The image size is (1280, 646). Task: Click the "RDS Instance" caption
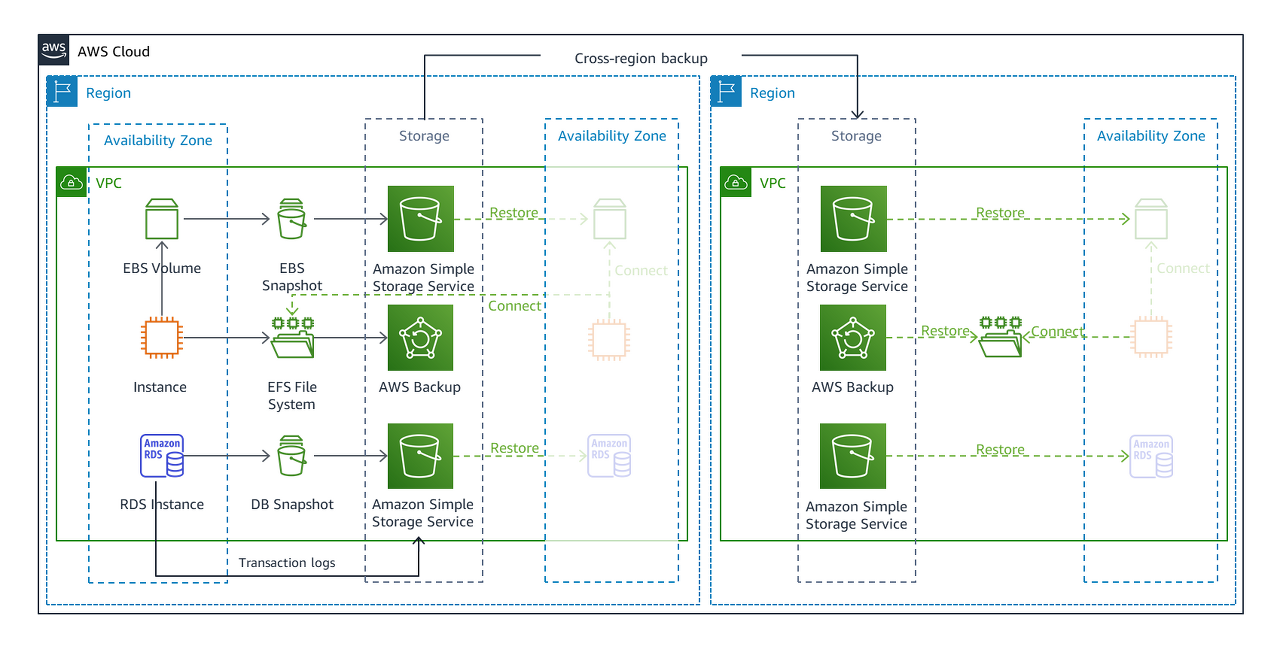pos(162,505)
